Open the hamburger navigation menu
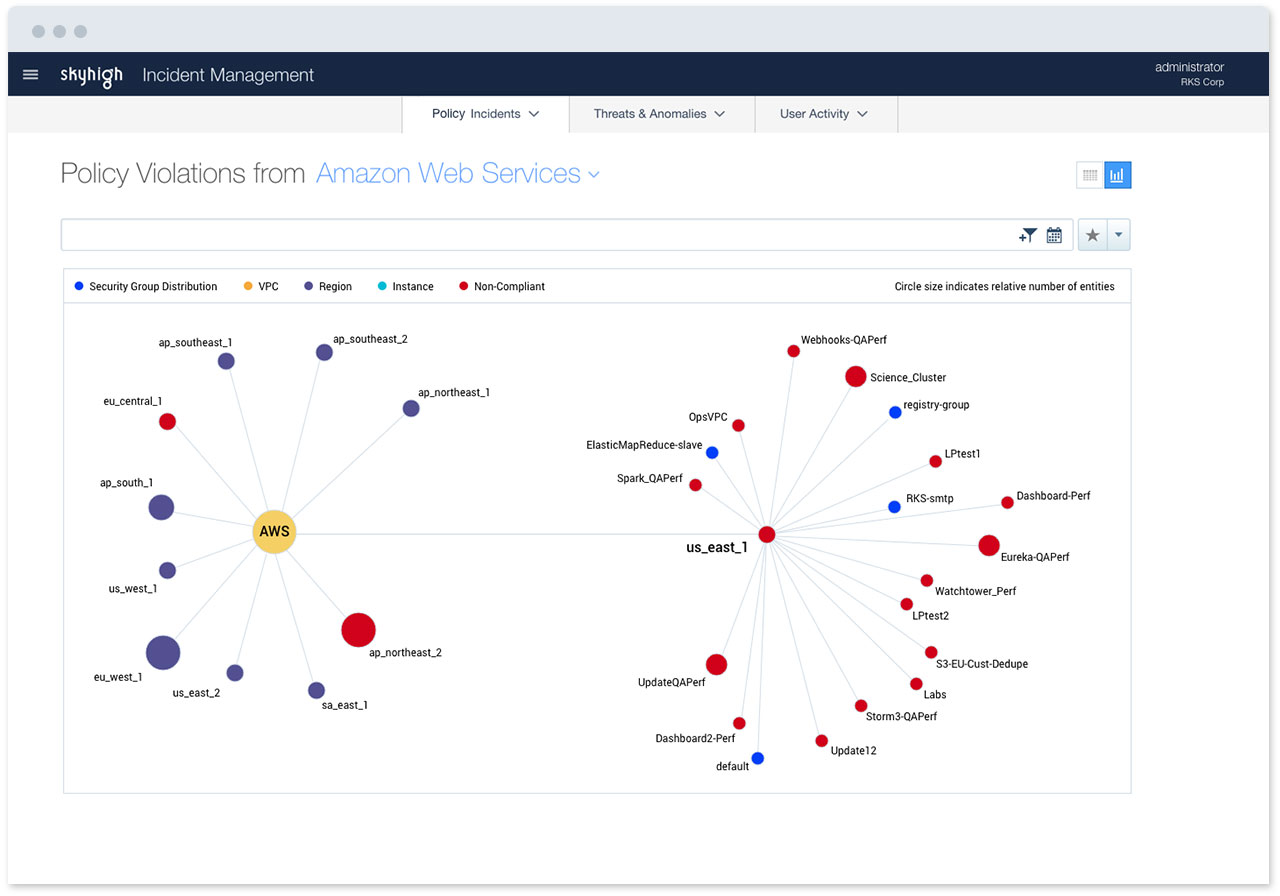This screenshot has height=896, width=1280. click(x=30, y=75)
